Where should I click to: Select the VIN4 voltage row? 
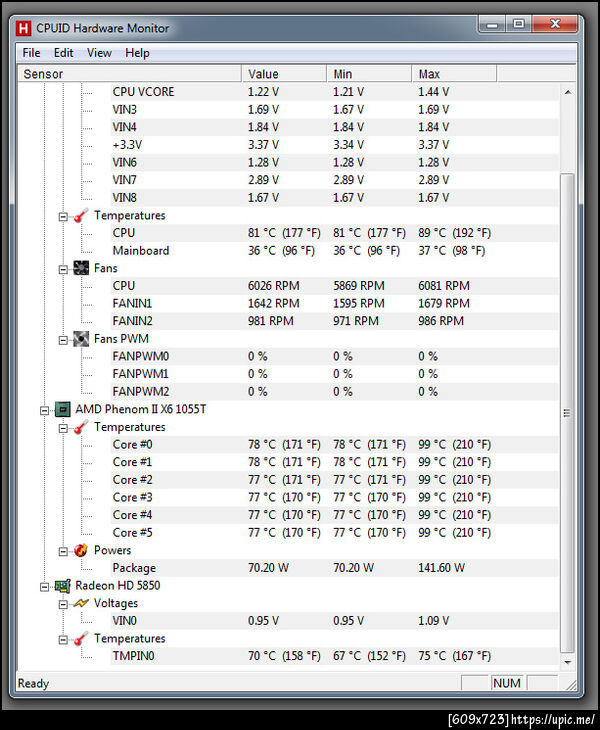(334, 127)
